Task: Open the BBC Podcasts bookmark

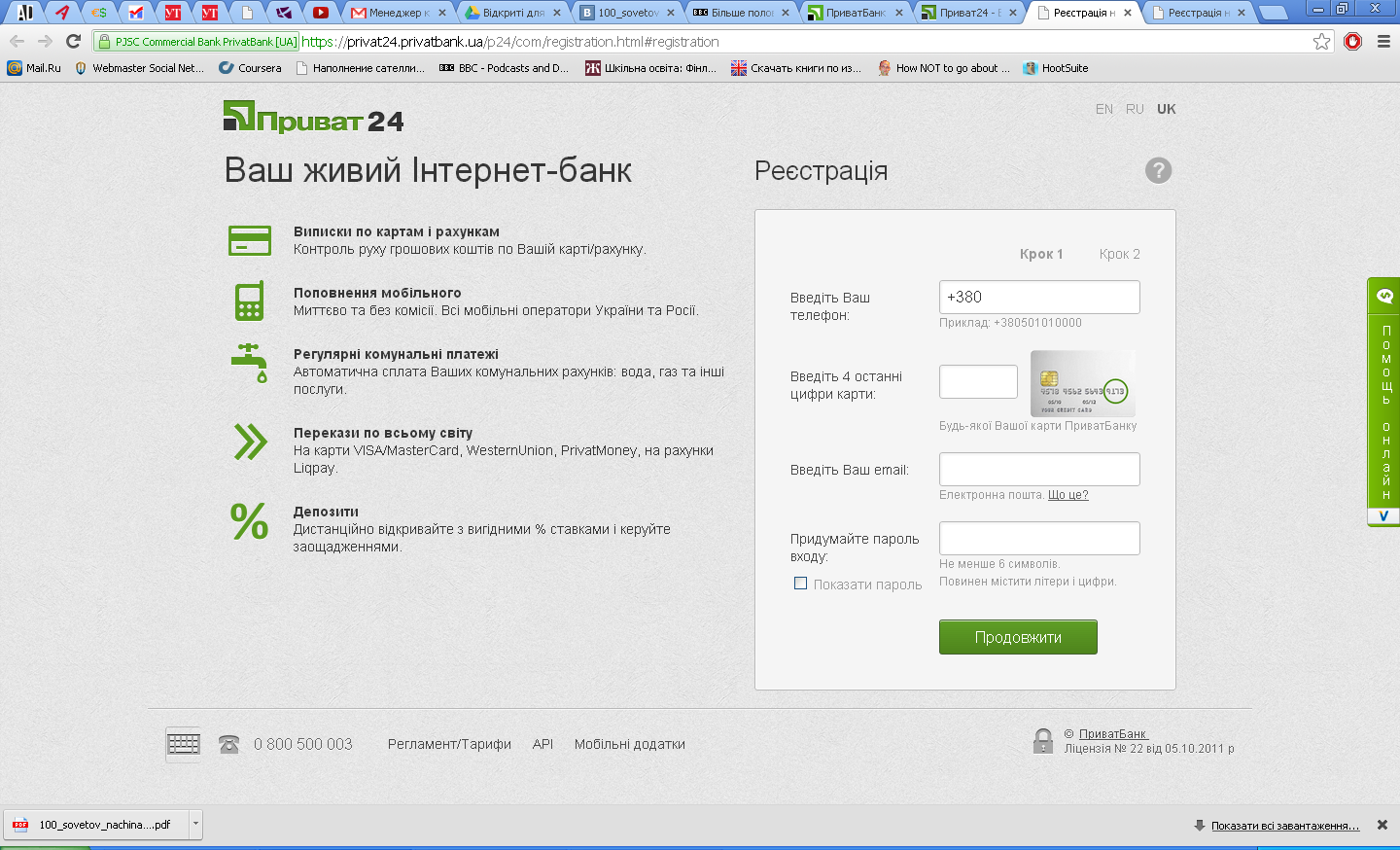Action: [x=504, y=68]
